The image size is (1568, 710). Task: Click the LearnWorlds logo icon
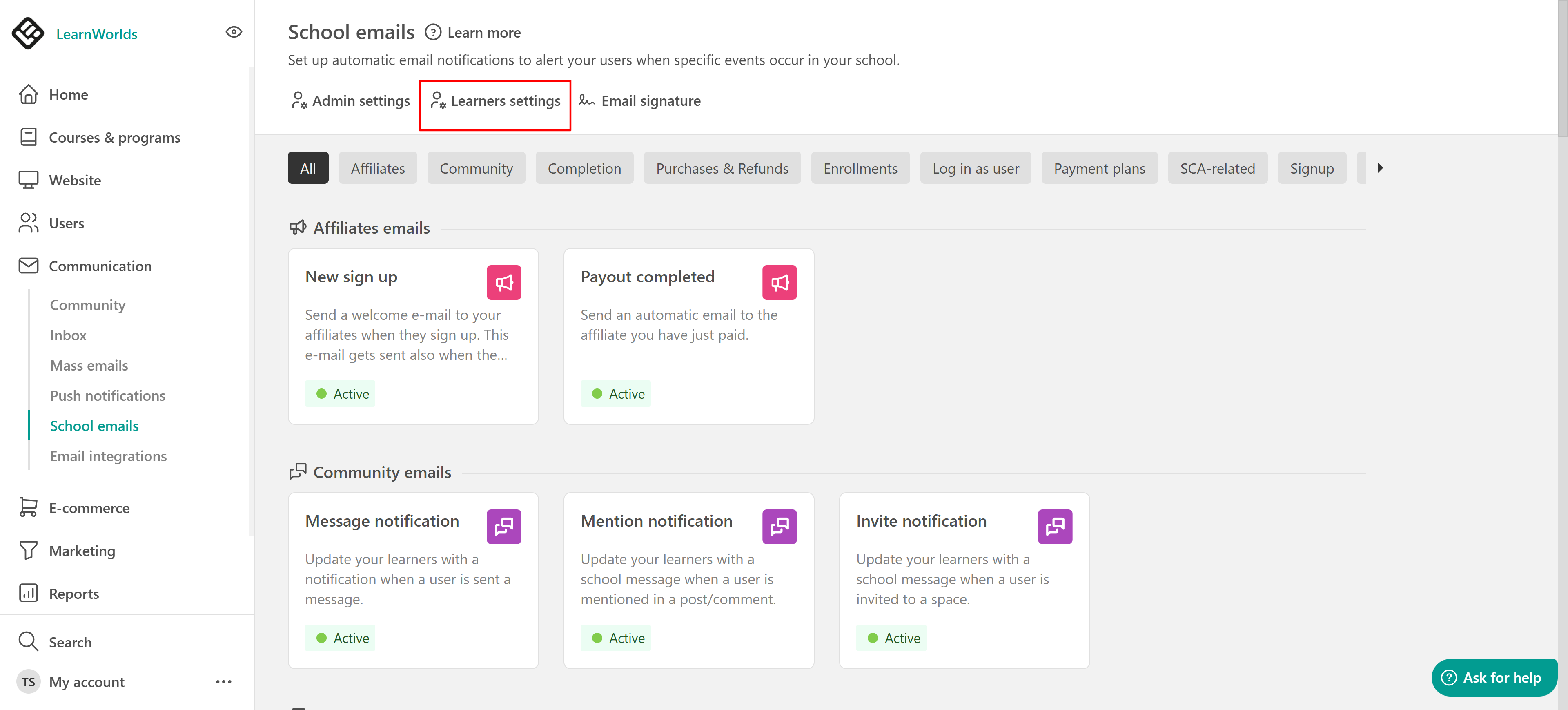tap(28, 33)
